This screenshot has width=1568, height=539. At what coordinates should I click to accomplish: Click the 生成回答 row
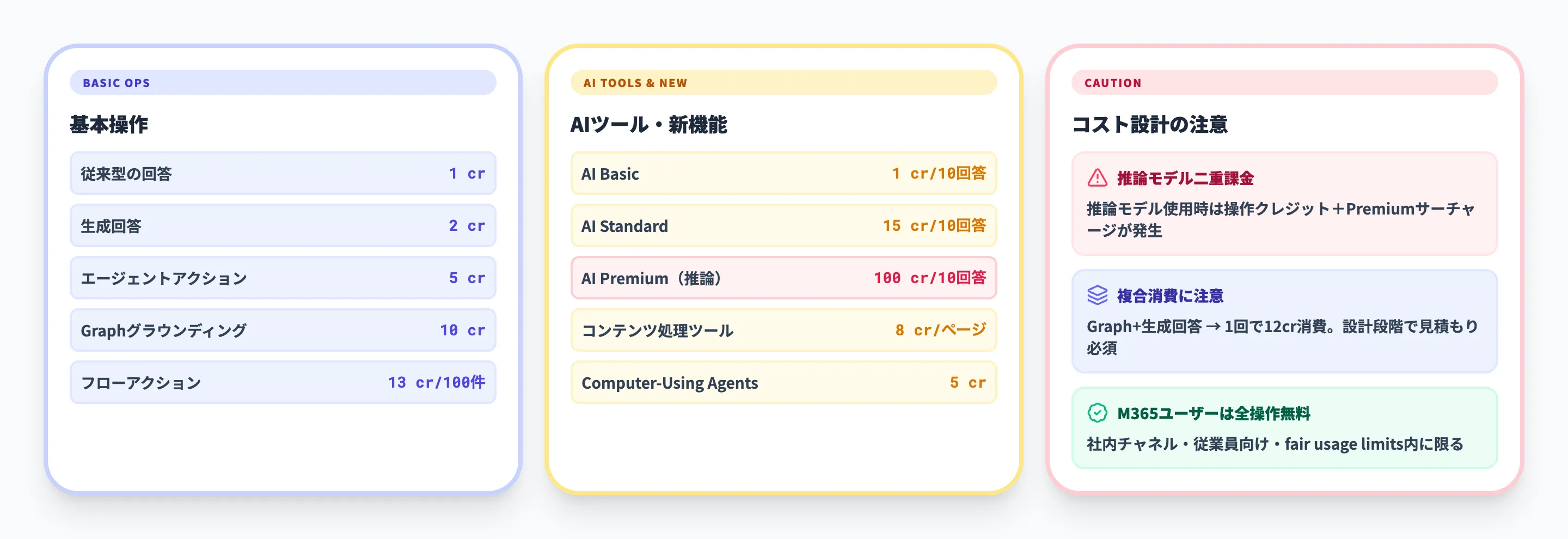[x=283, y=226]
